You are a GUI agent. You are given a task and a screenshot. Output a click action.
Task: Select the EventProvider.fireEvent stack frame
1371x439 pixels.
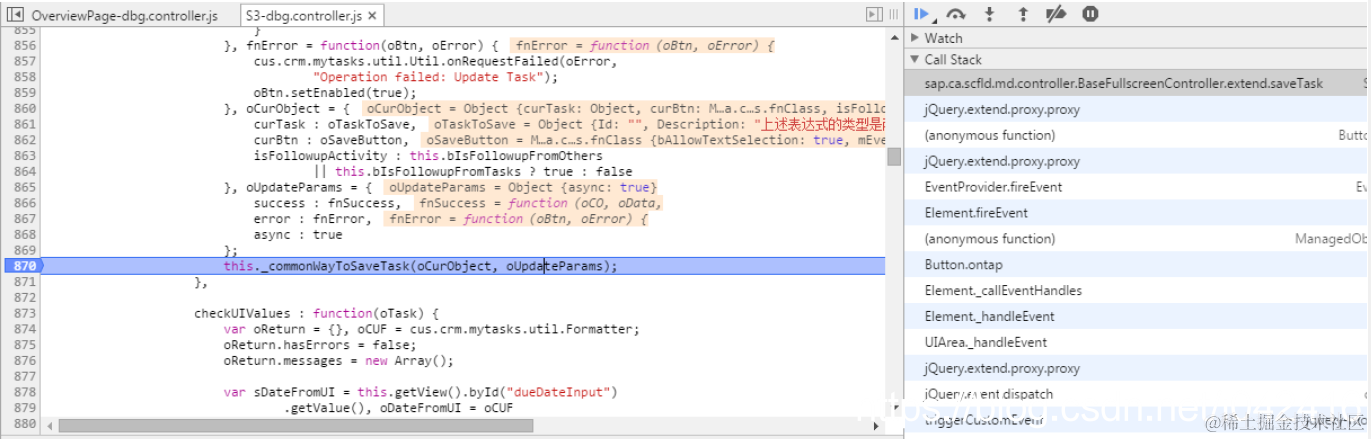[x=1137, y=187]
